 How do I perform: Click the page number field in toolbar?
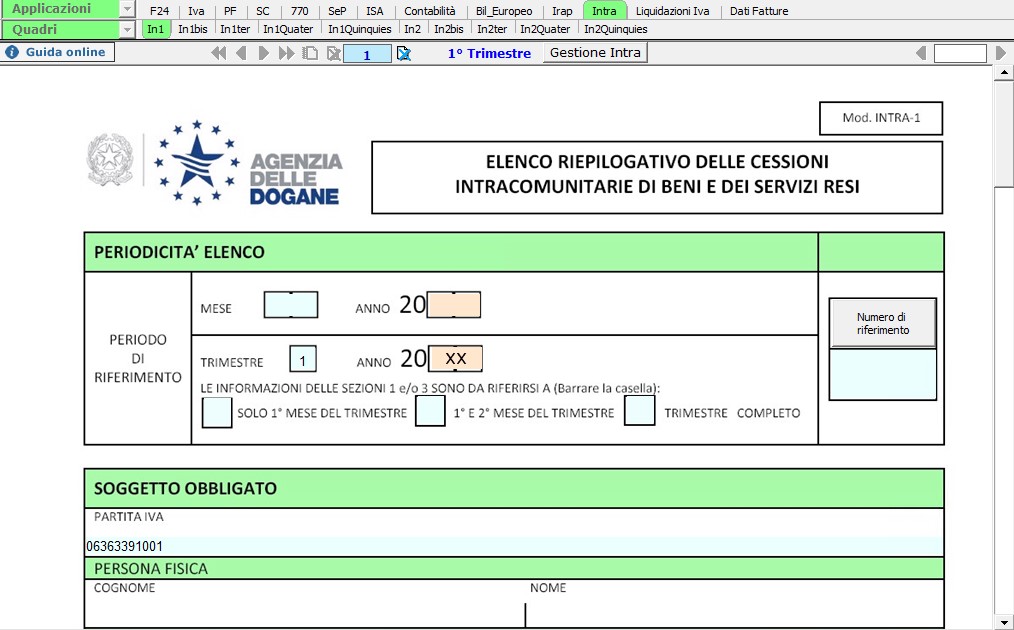(x=367, y=54)
